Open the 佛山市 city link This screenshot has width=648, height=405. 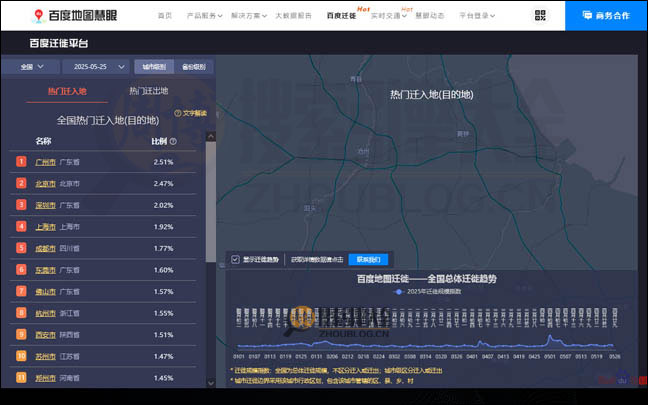(x=45, y=291)
